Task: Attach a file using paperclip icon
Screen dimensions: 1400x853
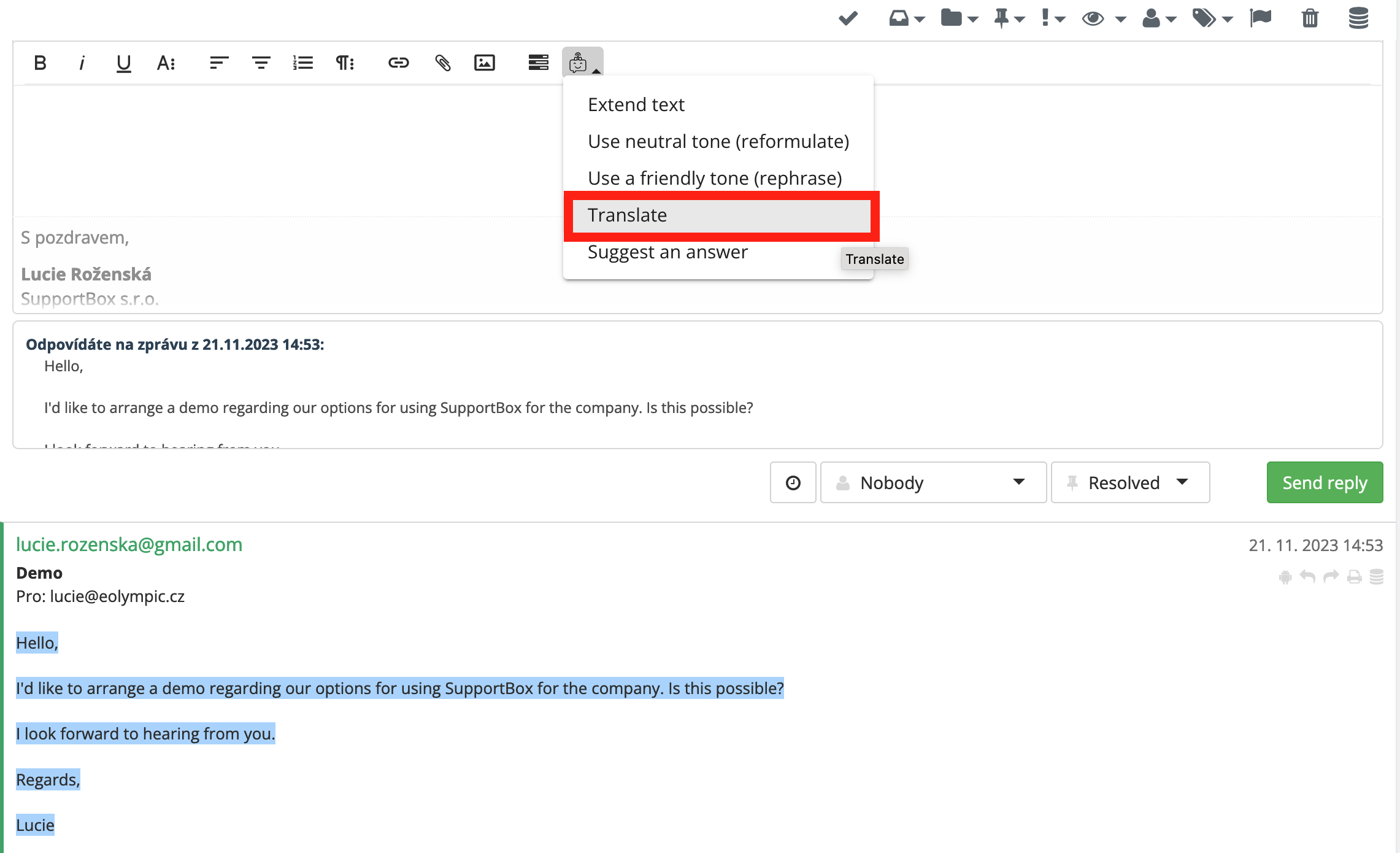Action: point(442,63)
